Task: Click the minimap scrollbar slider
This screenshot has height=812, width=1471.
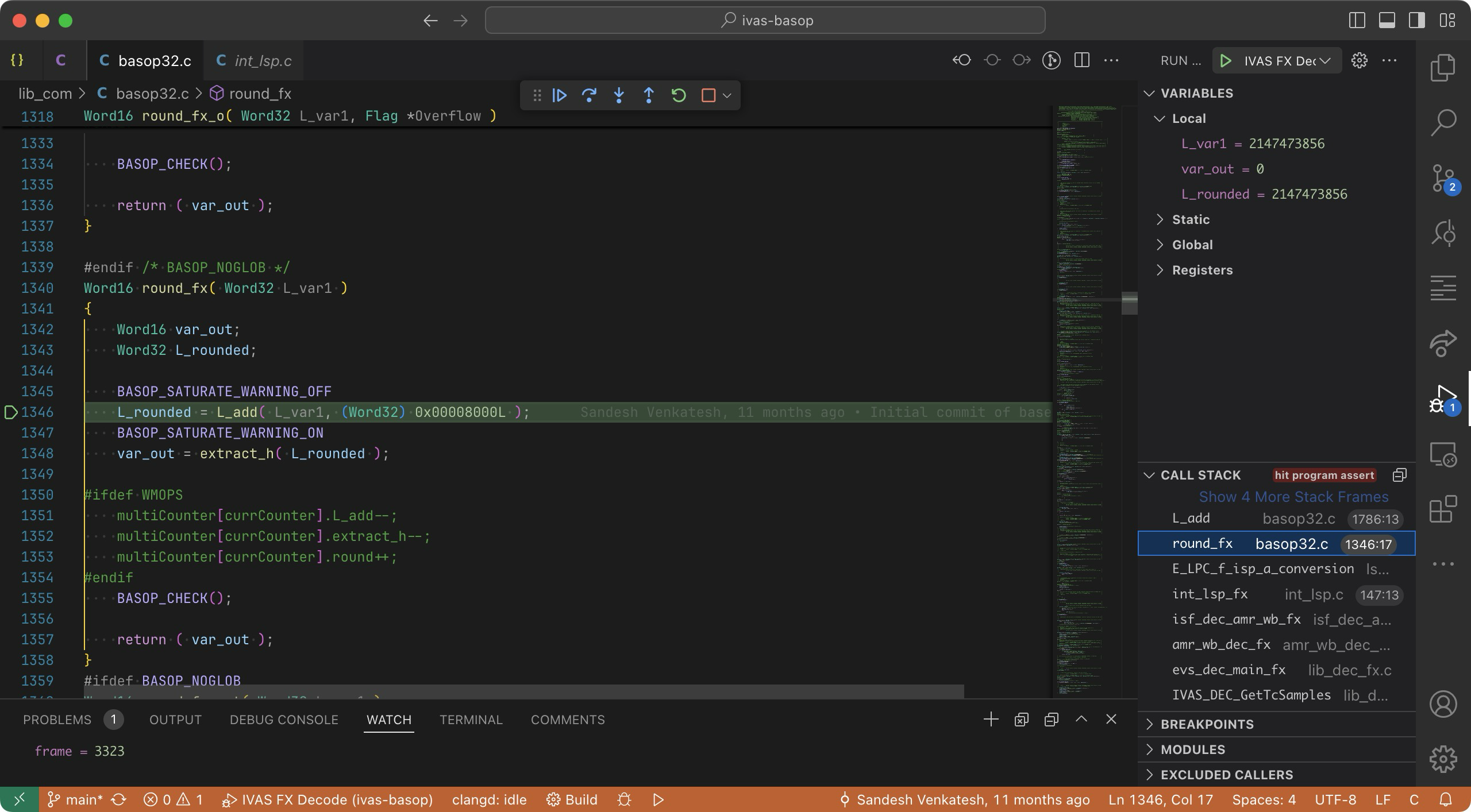Action: coord(1129,303)
